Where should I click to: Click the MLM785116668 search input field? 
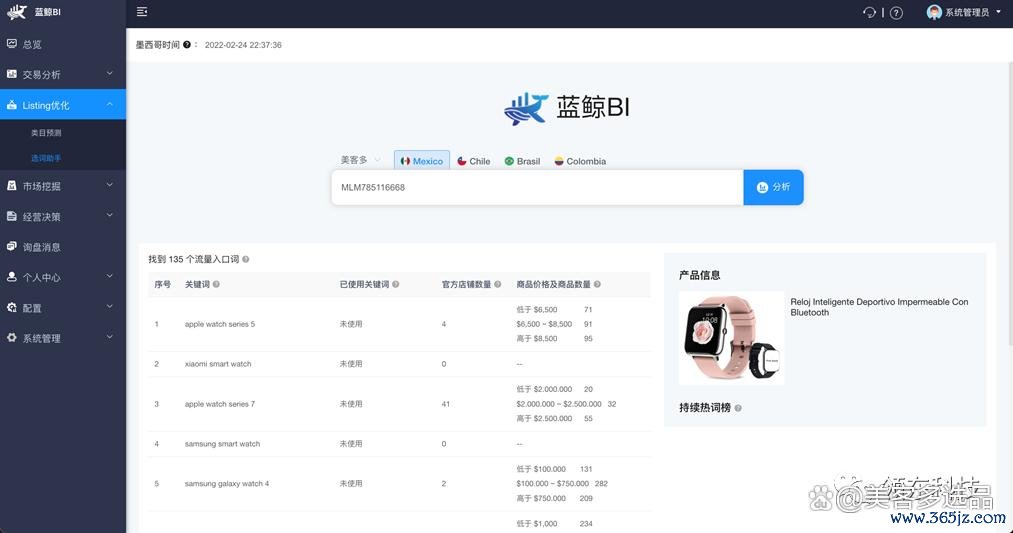(538, 187)
